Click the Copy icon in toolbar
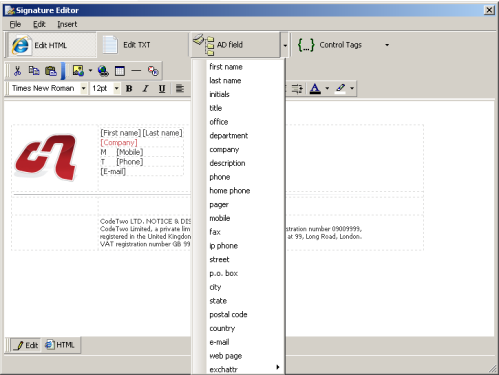499x375 pixels. coord(34,71)
